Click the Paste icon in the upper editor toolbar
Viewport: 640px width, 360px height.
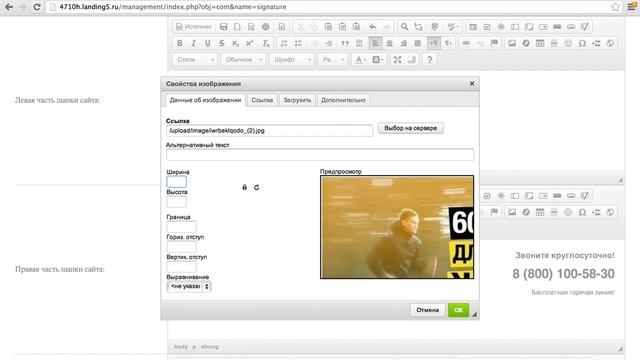(x=328, y=27)
